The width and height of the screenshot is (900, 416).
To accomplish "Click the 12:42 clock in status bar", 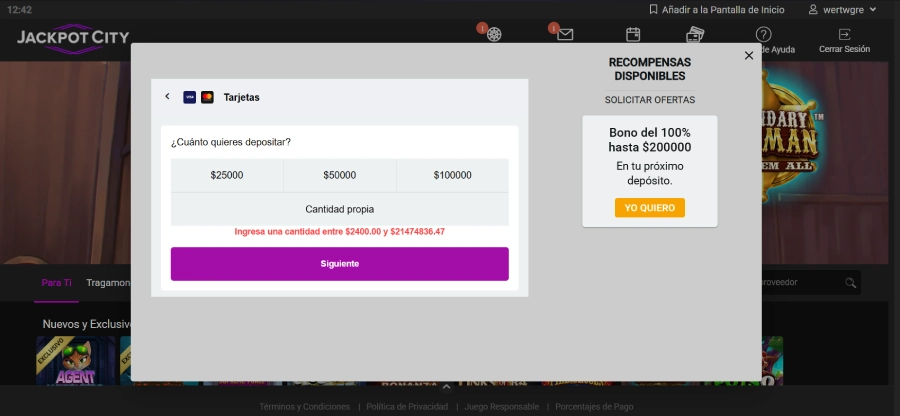I will 20,10.
